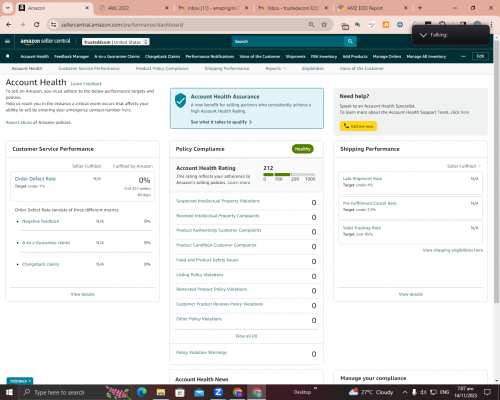Open the Negative feedback link
Viewport: 500px width, 400px height.
tap(40, 221)
